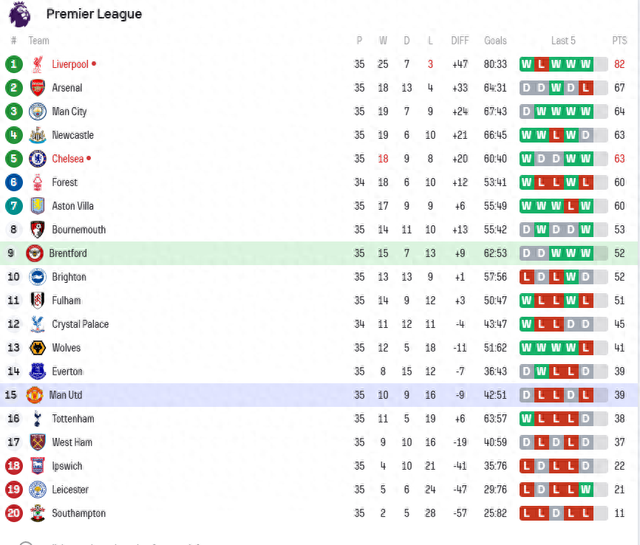The width and height of the screenshot is (640, 545).
Task: Click the Crystal Palace team name
Action: (x=80, y=324)
